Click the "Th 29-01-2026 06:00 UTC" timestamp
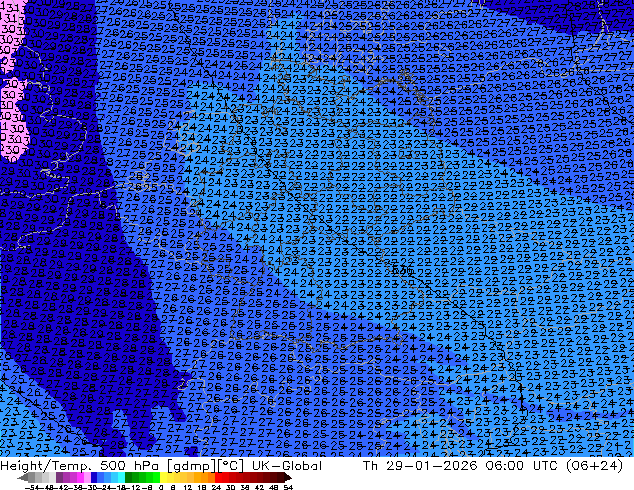634x490 pixels. (x=461, y=465)
